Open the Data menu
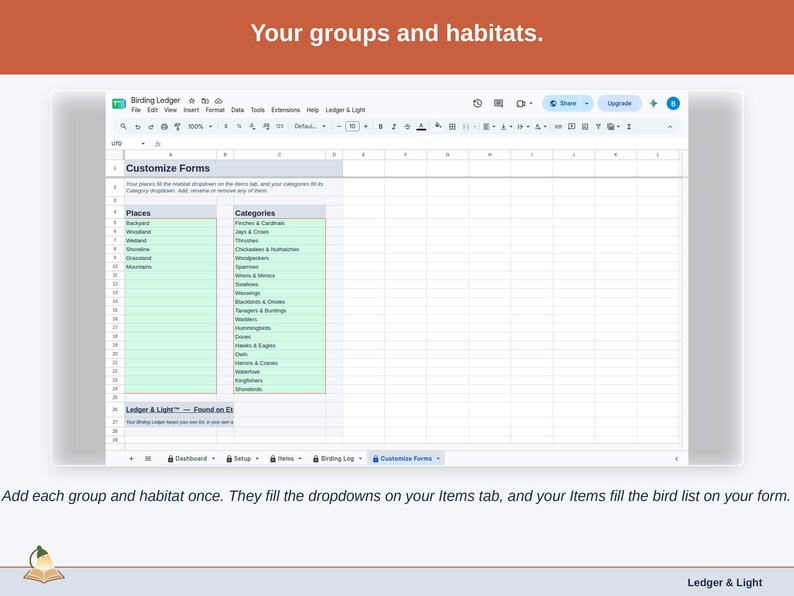 237,110
